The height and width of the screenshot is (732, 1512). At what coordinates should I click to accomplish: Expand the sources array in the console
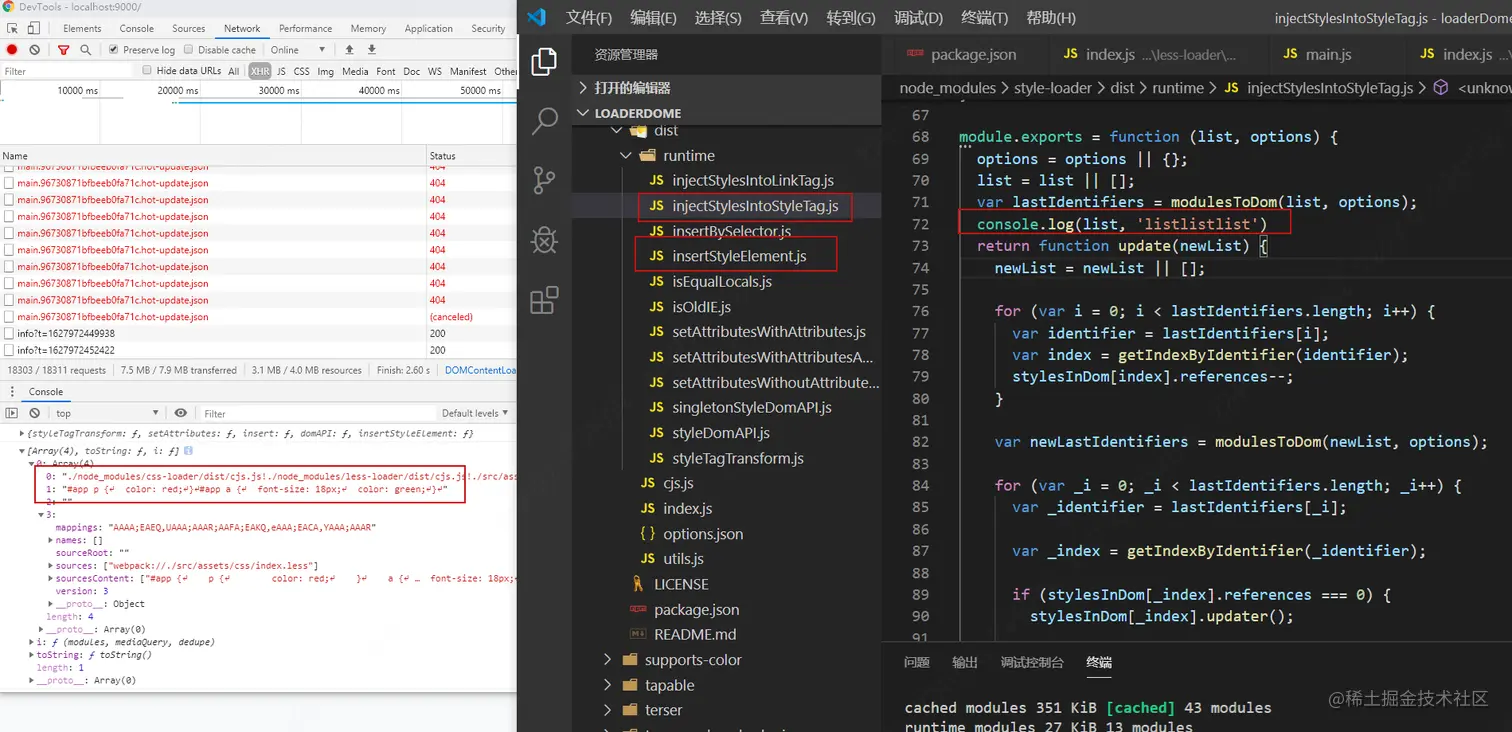click(51, 565)
